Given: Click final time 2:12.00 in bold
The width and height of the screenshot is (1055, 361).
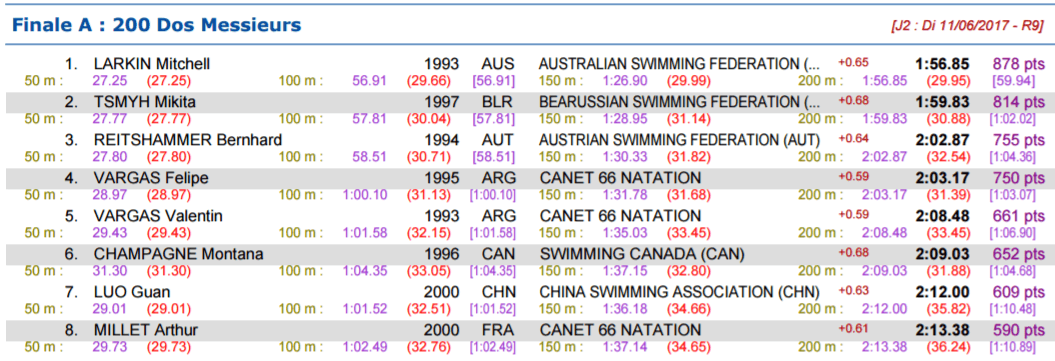Looking at the screenshot, I should click(942, 292).
